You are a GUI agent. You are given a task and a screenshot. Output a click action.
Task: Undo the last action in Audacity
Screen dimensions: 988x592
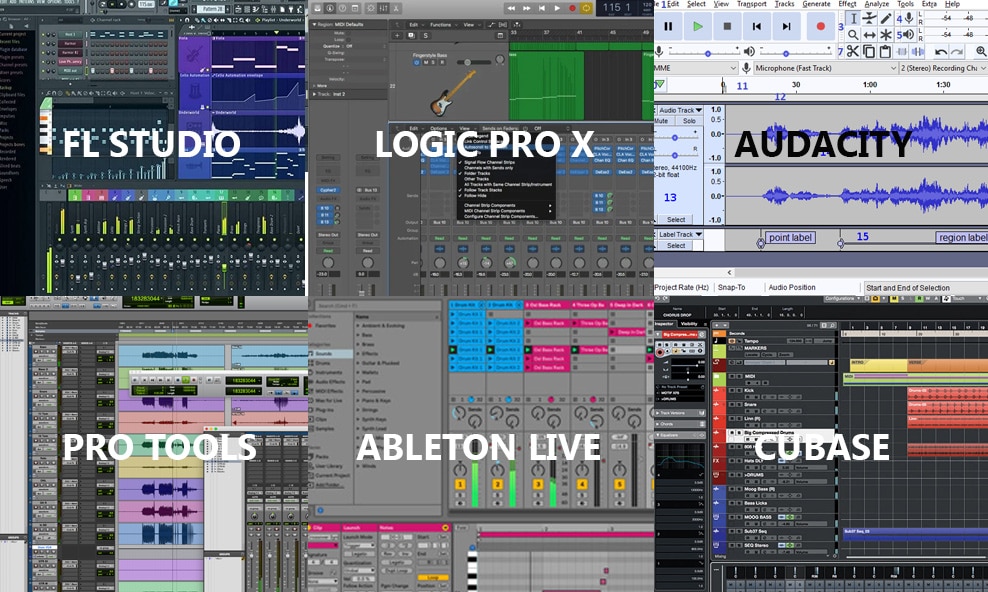(941, 52)
